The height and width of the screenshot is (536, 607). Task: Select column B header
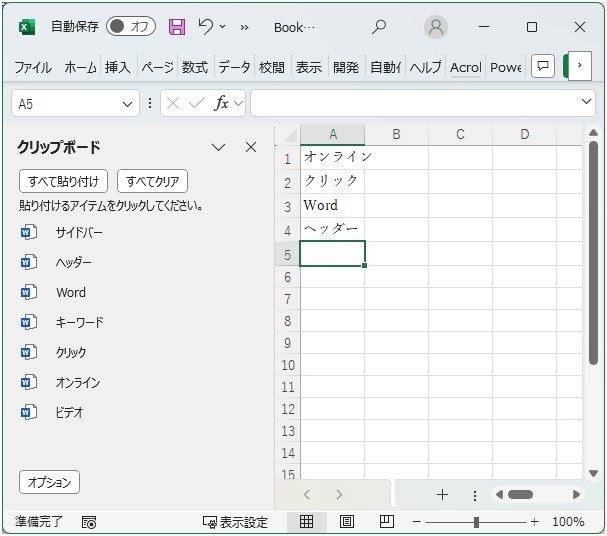tap(396, 134)
